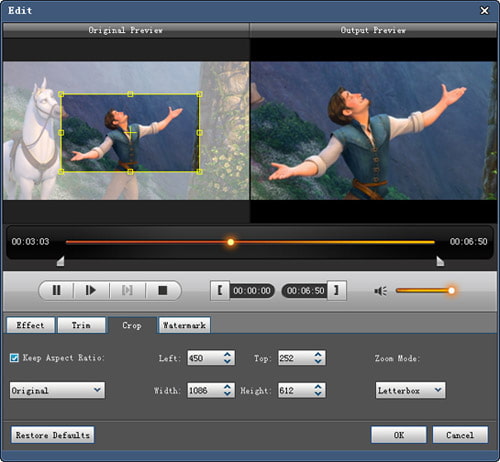The height and width of the screenshot is (462, 500).
Task: Click the top-right crop handle
Action: 199,94
